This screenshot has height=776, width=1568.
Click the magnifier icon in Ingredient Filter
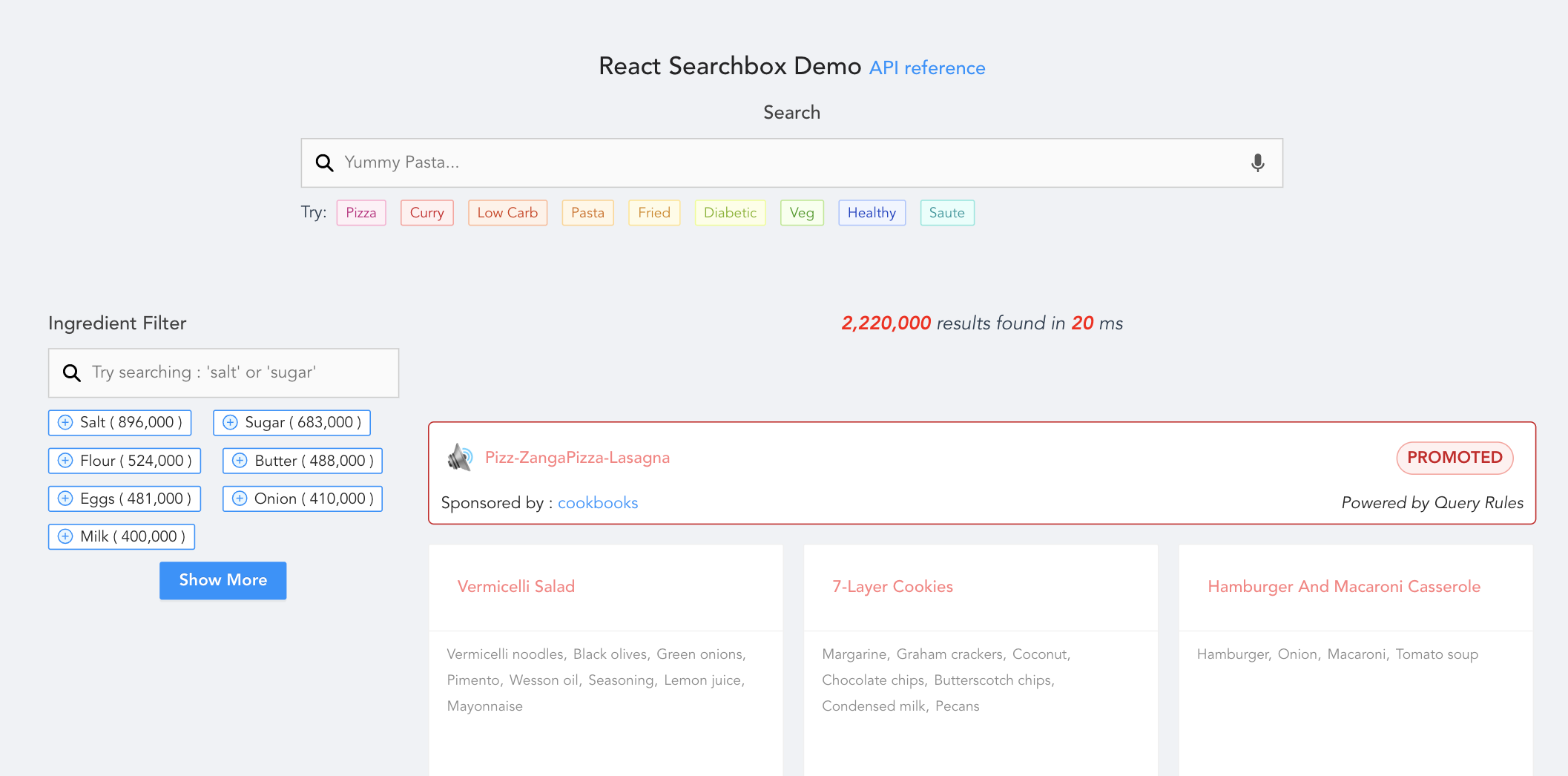click(x=71, y=372)
